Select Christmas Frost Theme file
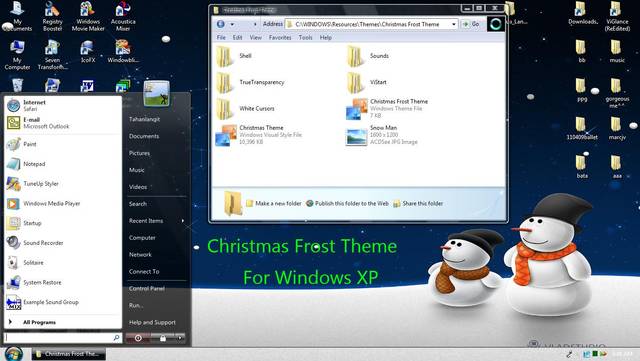640x361 pixels. 387,109
